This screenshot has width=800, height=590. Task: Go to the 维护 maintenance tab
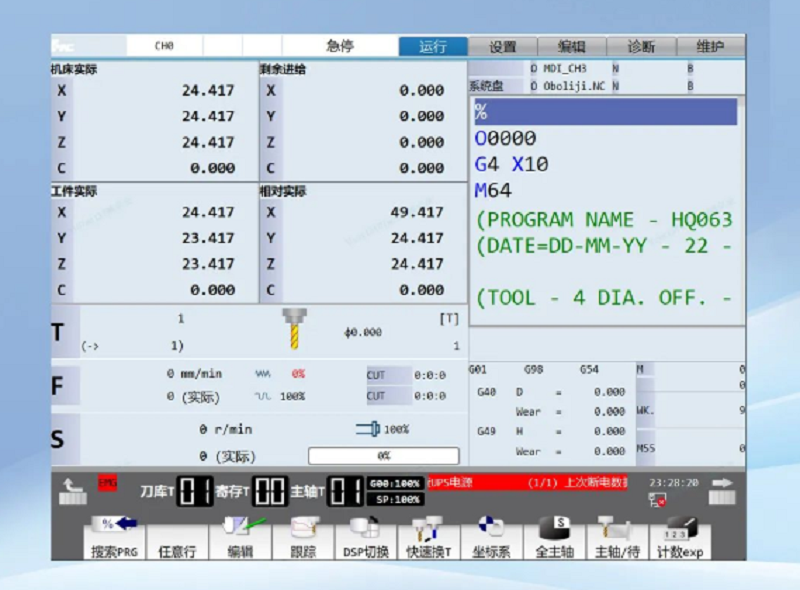coord(710,47)
